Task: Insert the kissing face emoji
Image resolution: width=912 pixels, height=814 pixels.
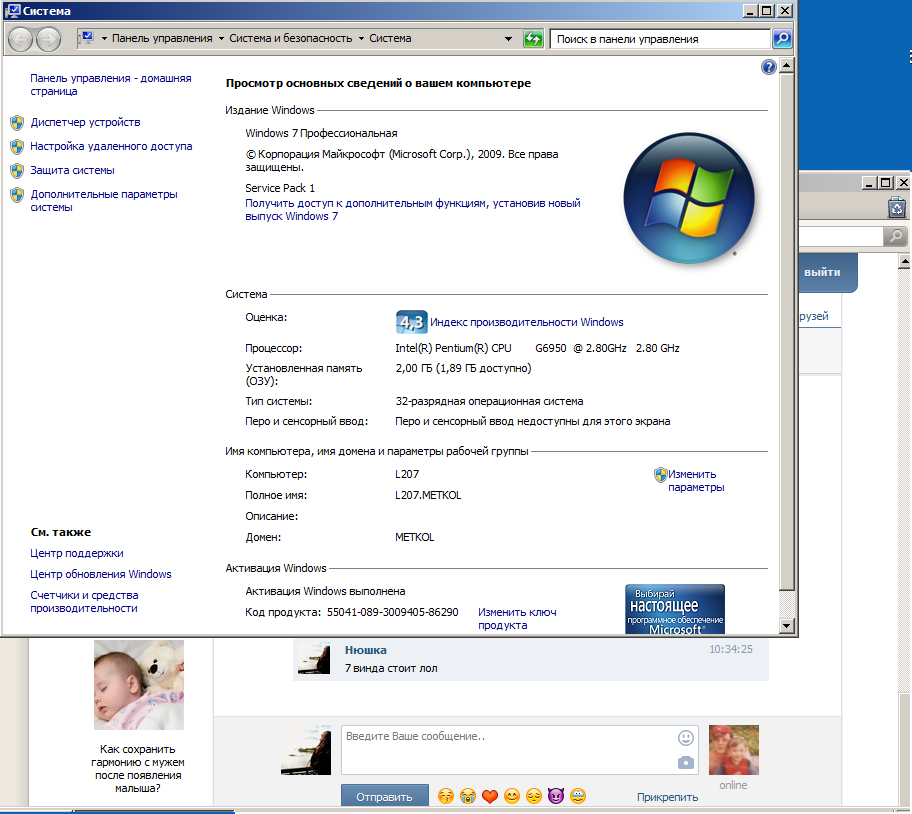Action: coord(446,796)
